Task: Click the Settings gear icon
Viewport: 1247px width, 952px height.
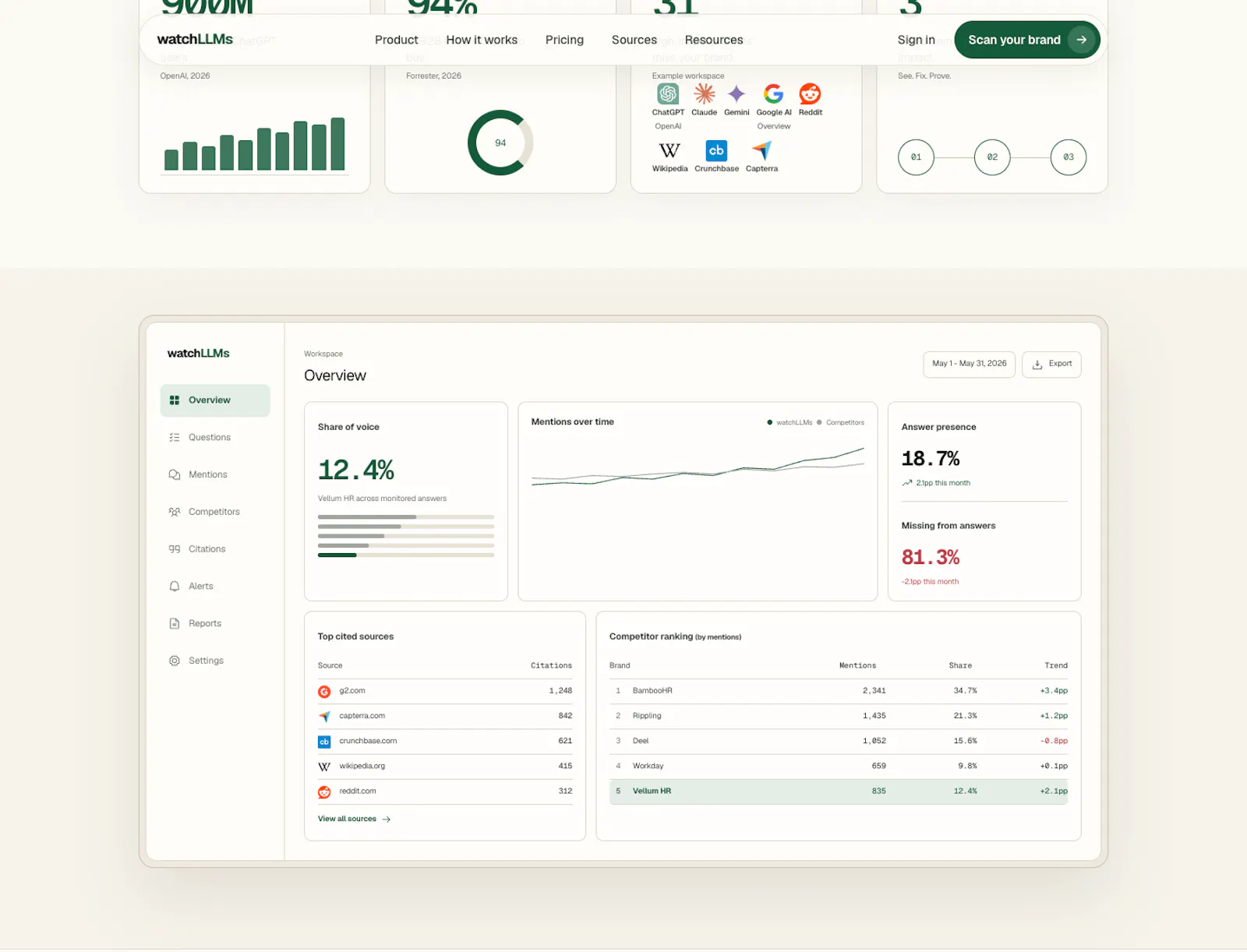Action: click(175, 661)
